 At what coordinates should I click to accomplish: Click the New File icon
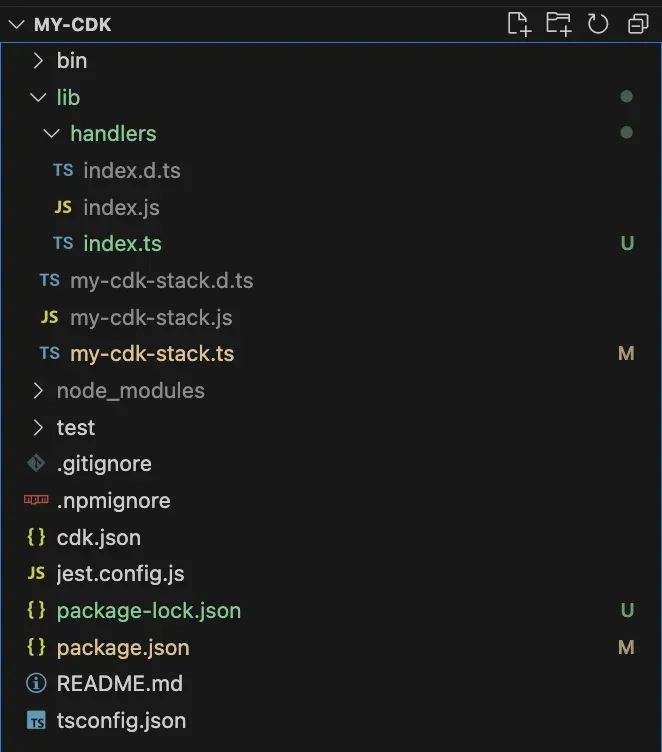pos(518,24)
